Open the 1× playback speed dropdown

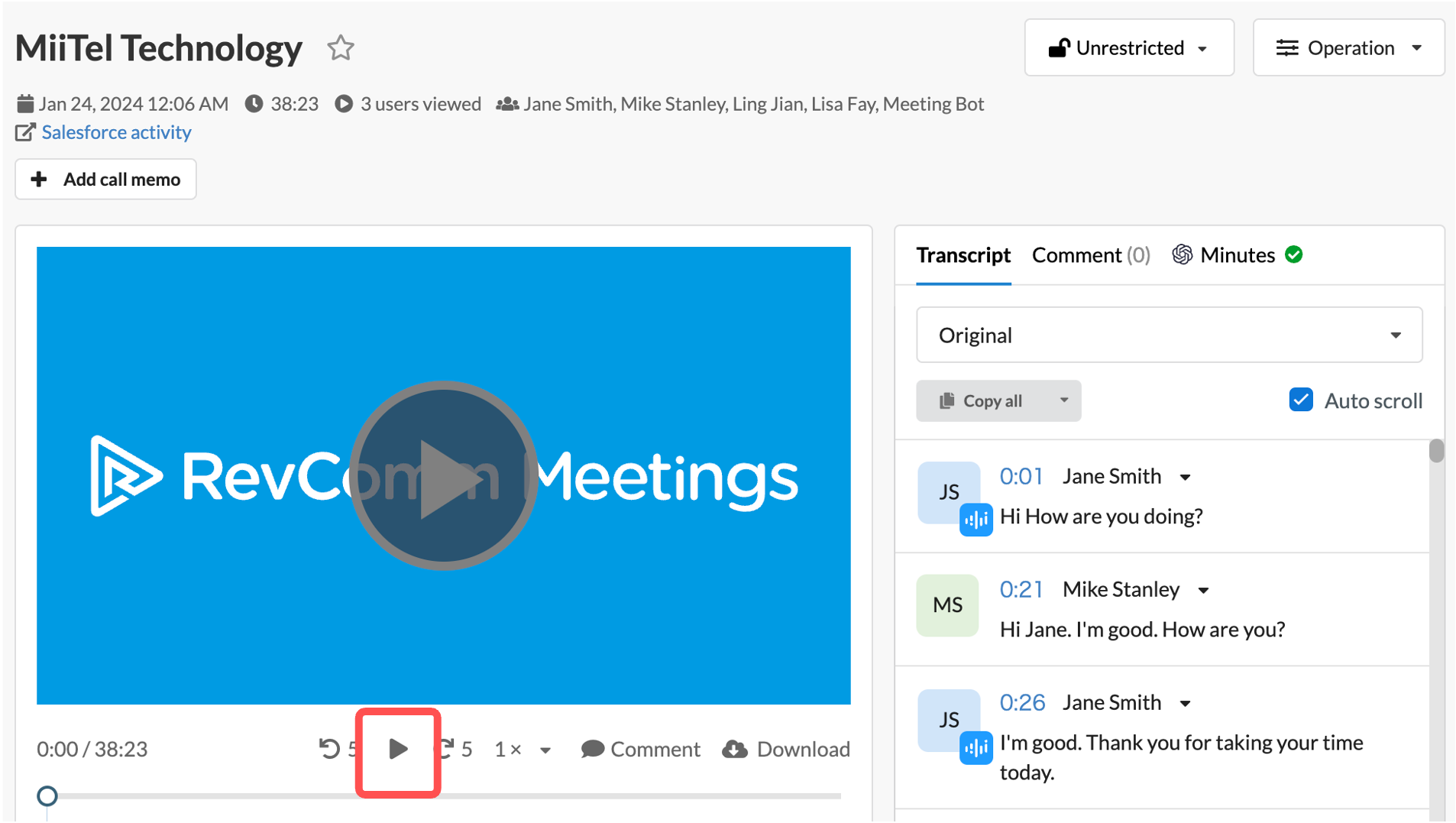click(x=523, y=750)
